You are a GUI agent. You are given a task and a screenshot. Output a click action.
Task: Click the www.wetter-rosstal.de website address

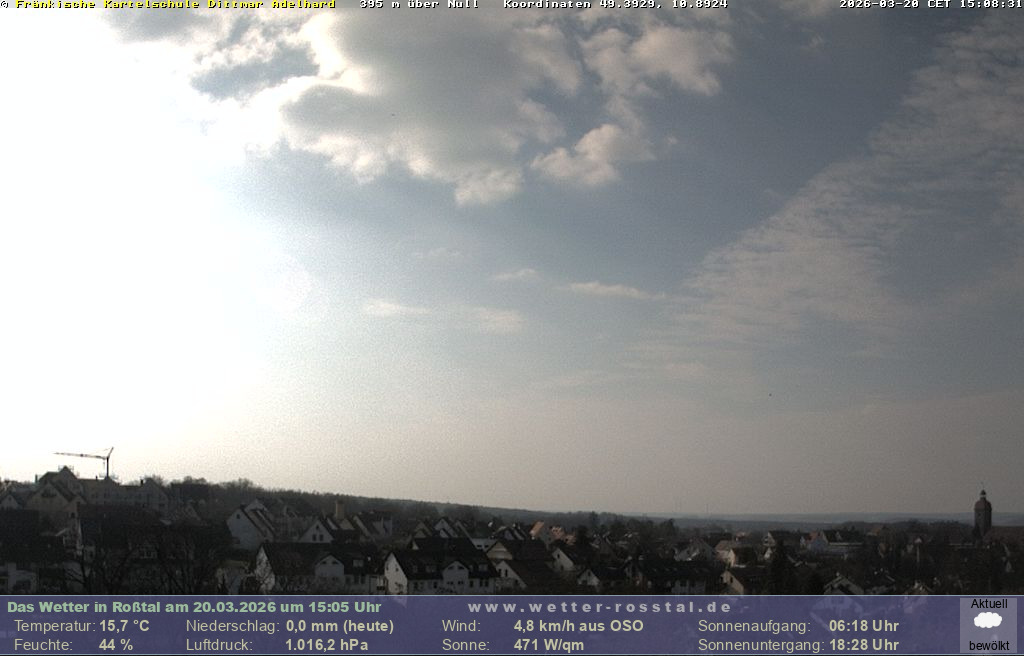coord(600,607)
